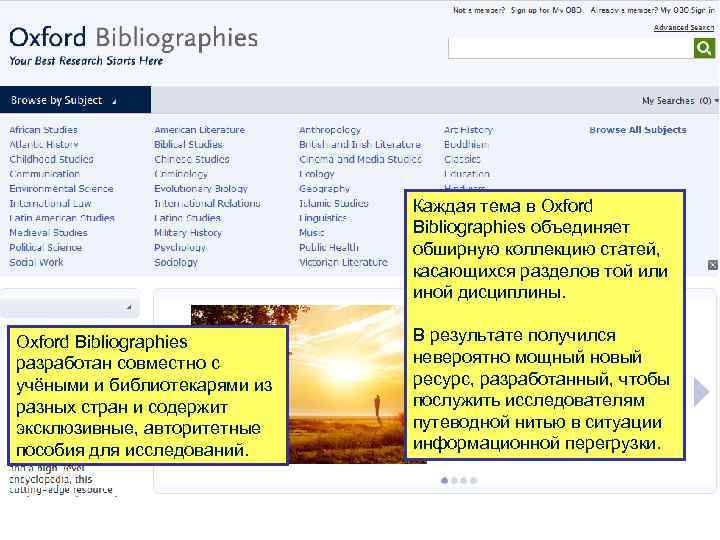720x540 pixels.
Task: Open British and Irish Literature subject
Action: (360, 145)
